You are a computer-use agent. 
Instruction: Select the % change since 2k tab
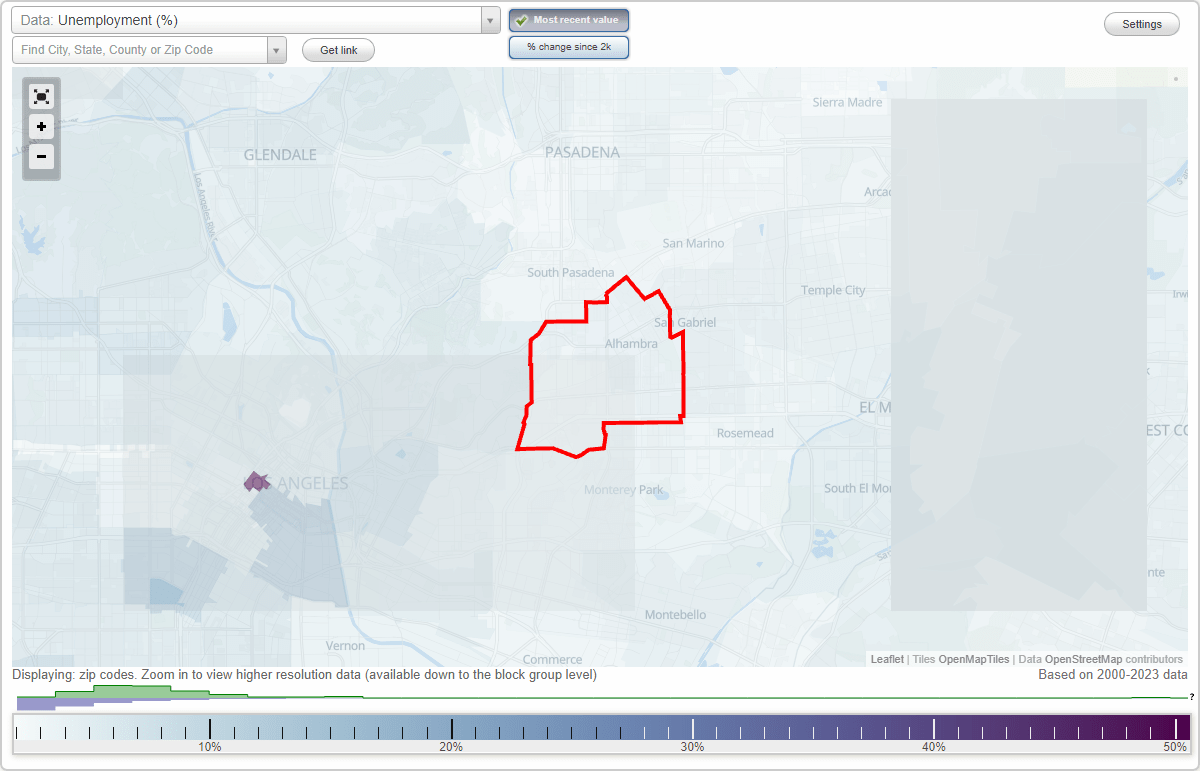pyautogui.click(x=569, y=46)
